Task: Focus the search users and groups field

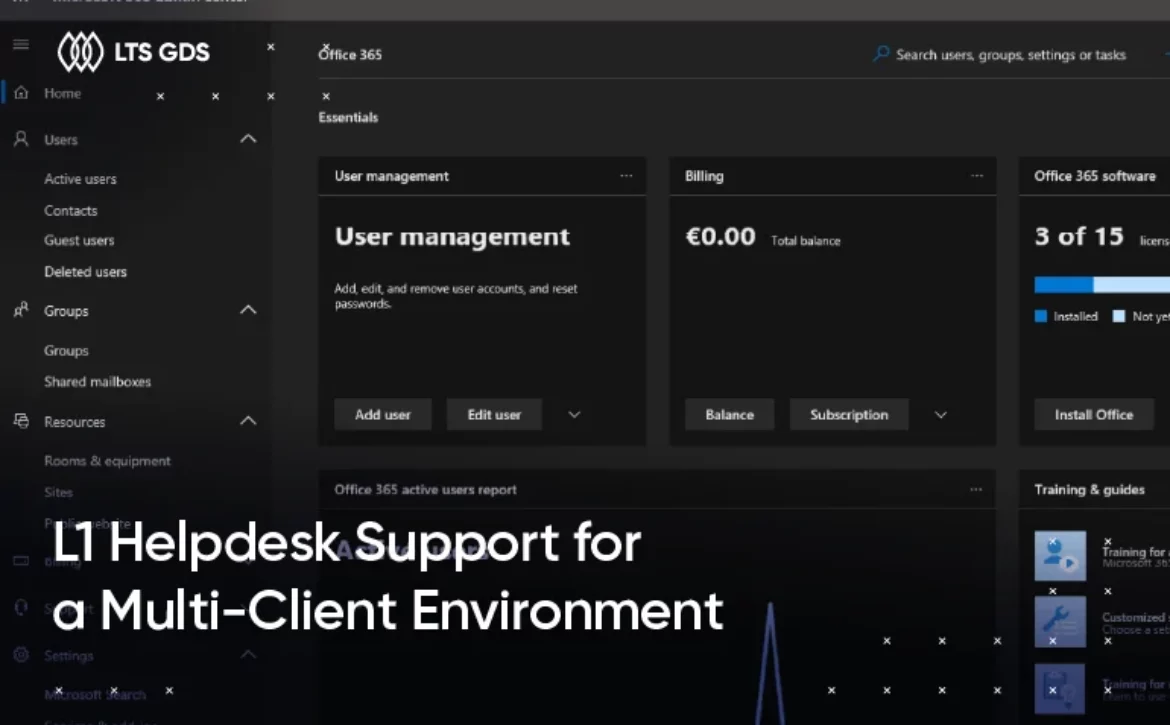Action: [1010, 55]
